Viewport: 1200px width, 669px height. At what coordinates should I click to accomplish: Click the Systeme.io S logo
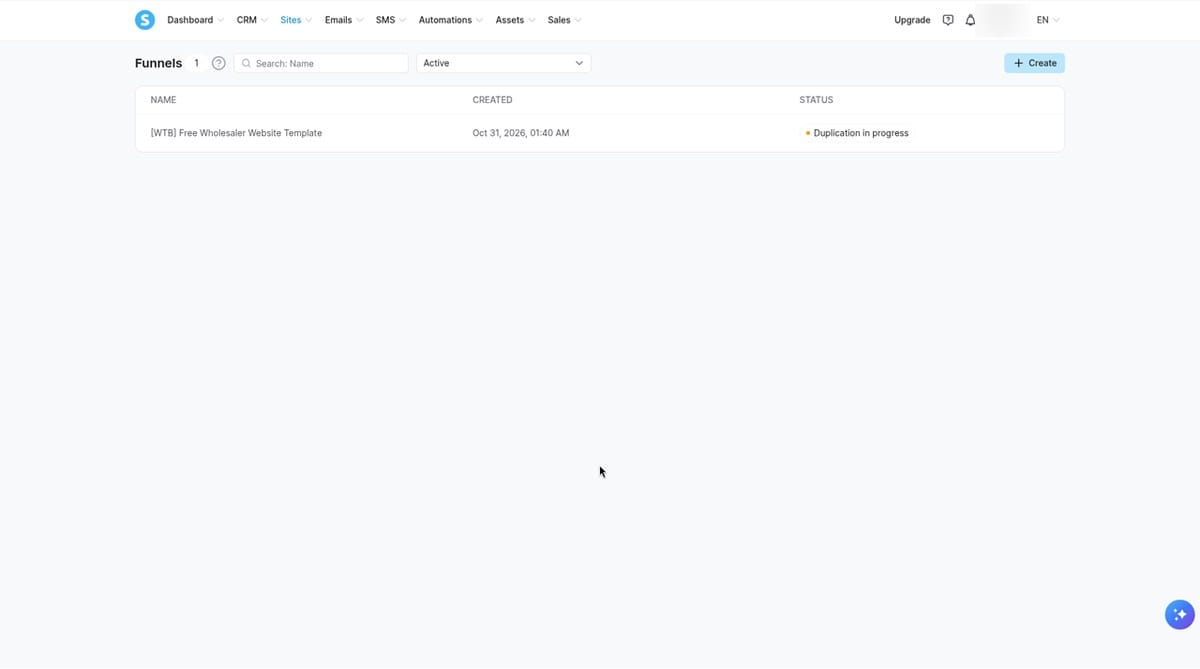pyautogui.click(x=145, y=20)
